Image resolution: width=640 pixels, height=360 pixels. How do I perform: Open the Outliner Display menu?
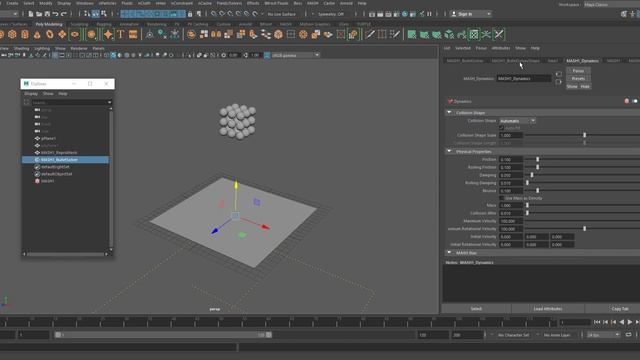click(31, 93)
